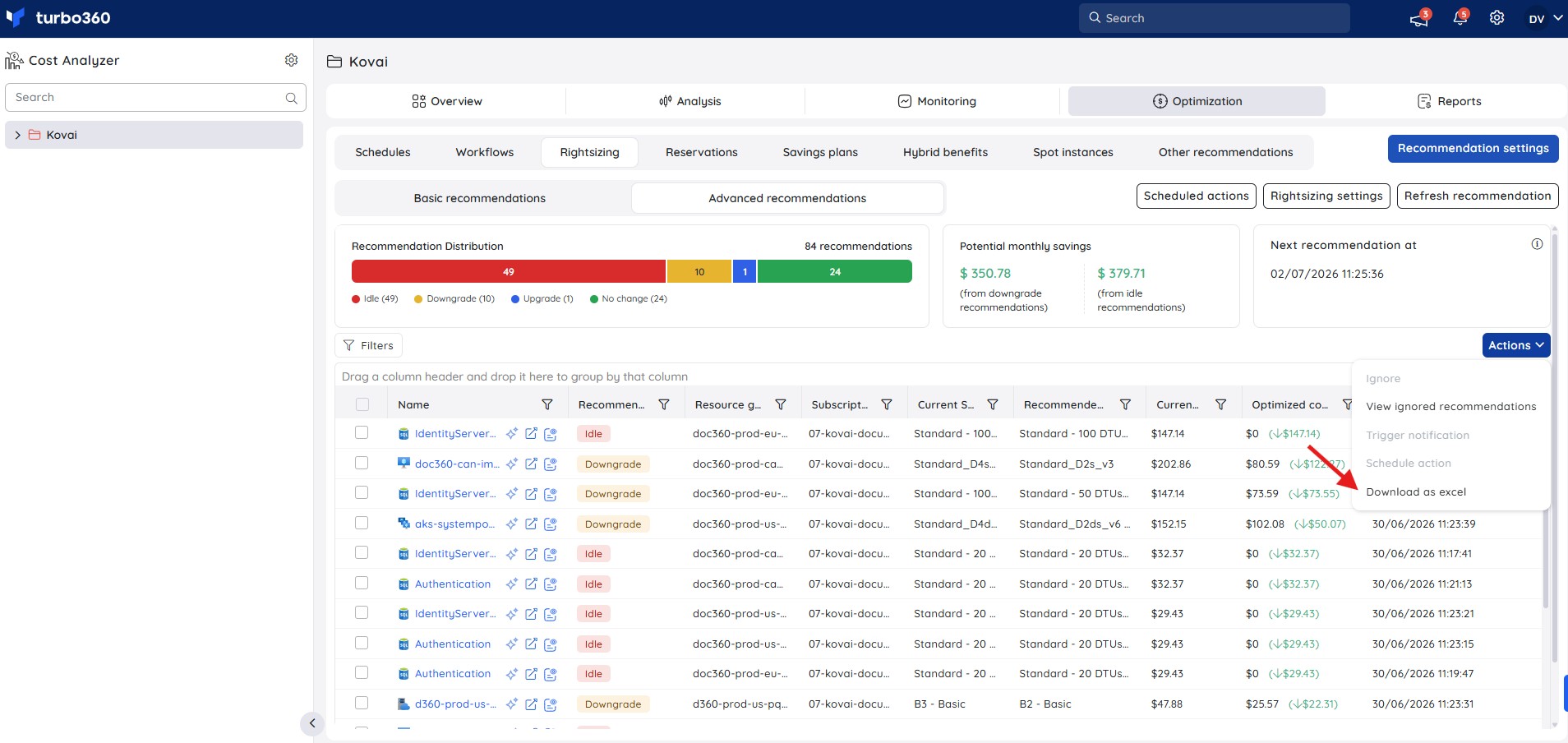Image resolution: width=1568 pixels, height=743 pixels.
Task: Click the red Idle (49) distribution segment
Action: click(x=509, y=271)
